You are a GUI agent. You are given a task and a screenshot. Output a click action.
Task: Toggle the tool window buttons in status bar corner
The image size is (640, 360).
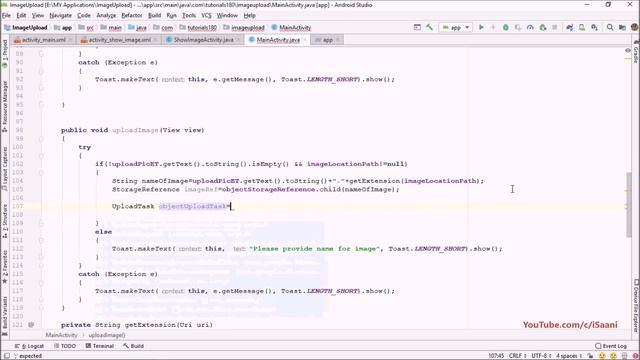[7, 356]
